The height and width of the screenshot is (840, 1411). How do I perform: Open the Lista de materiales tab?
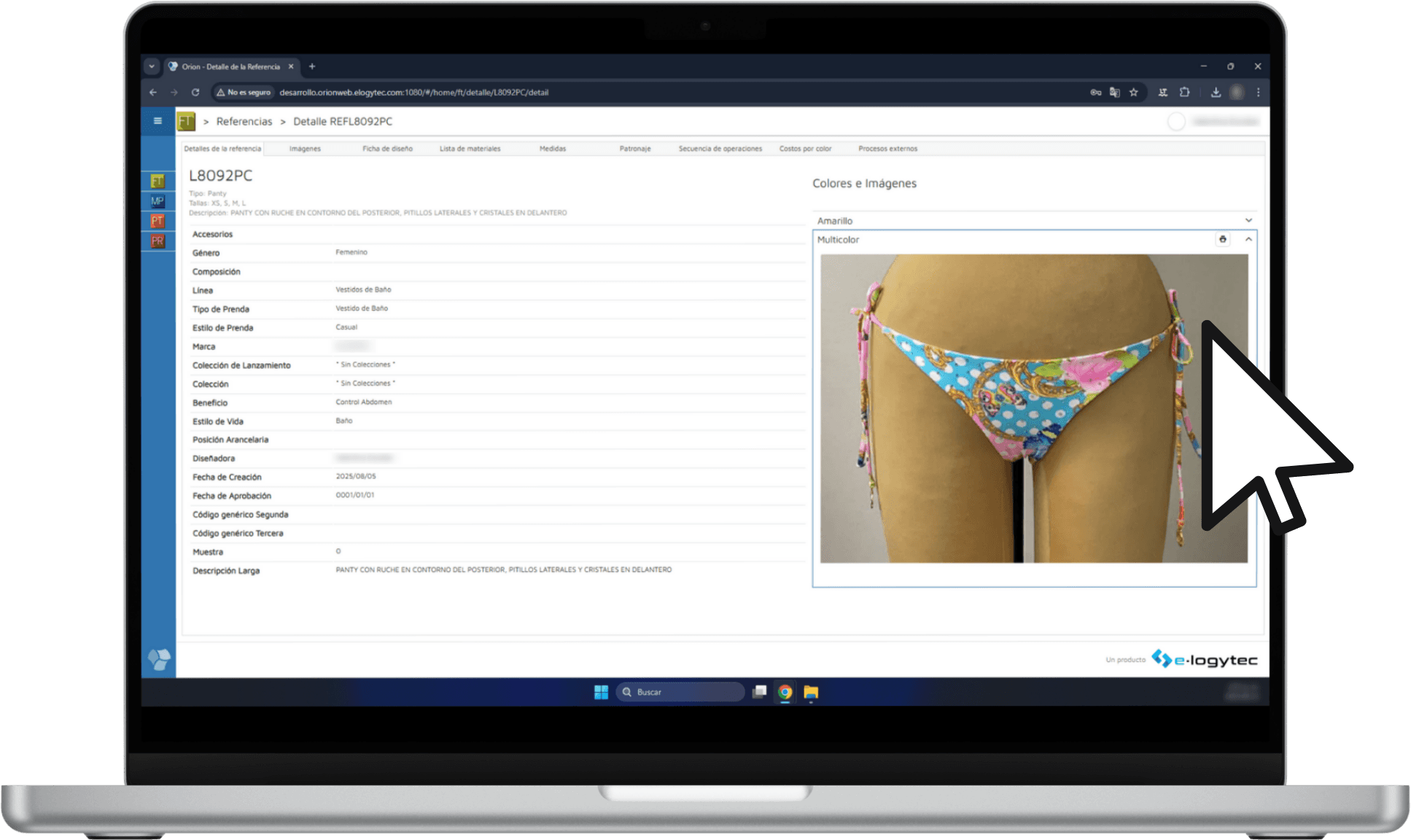470,149
